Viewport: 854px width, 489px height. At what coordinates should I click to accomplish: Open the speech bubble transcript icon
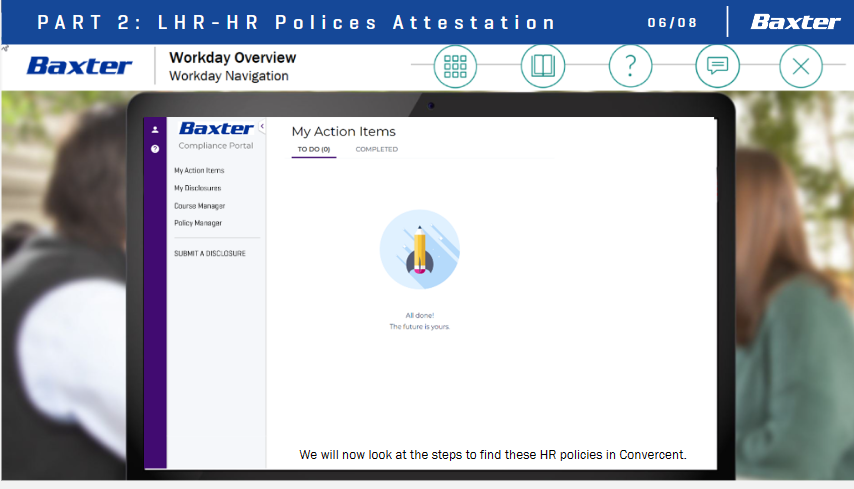[x=717, y=66]
